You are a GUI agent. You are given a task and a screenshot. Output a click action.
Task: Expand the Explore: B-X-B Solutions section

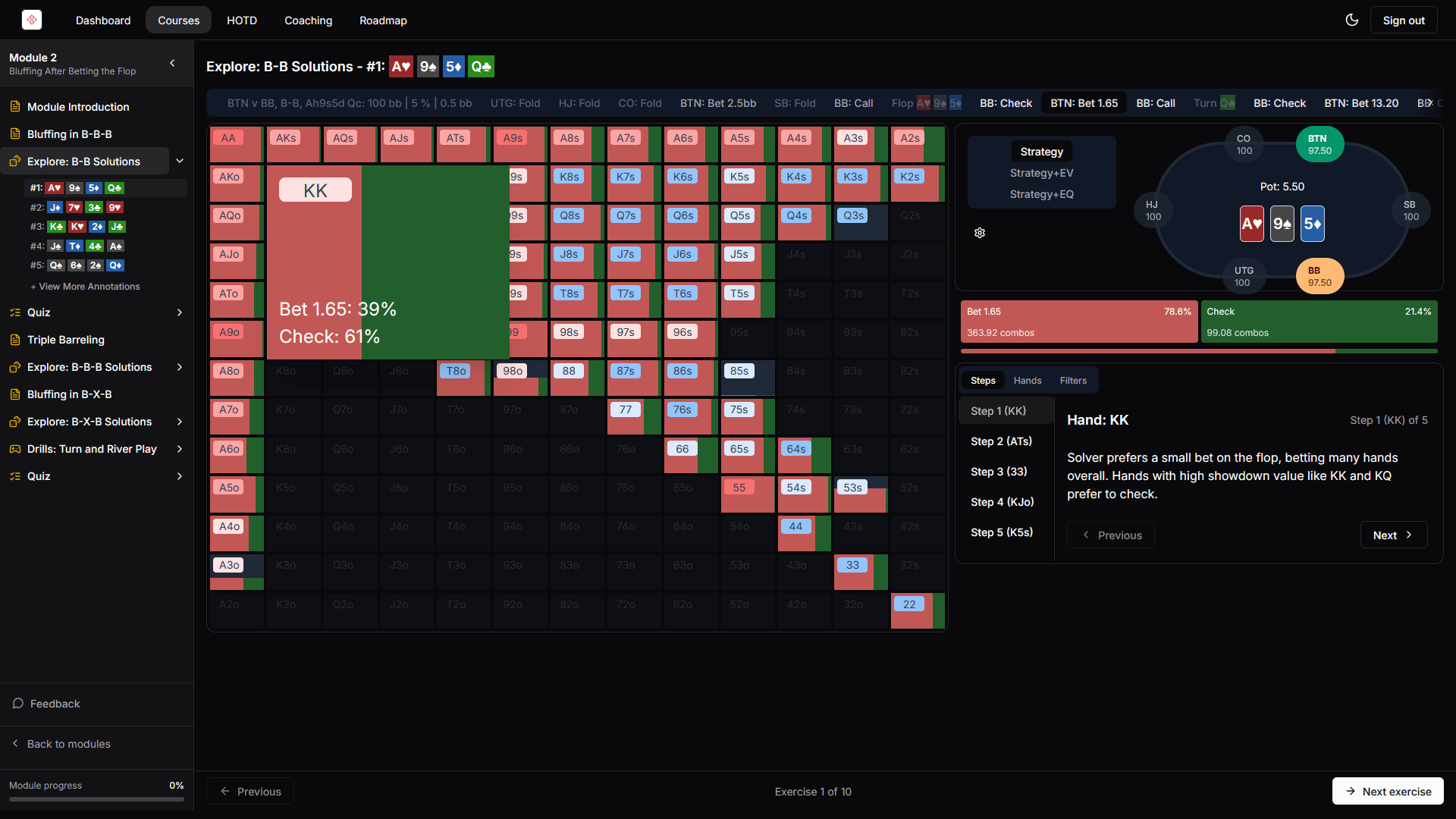coord(180,422)
